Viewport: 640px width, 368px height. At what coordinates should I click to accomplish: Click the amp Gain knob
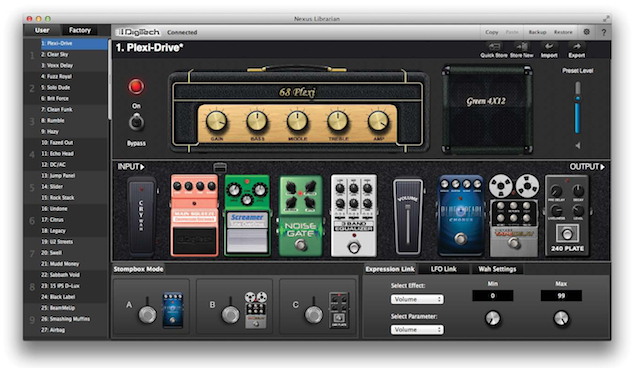point(216,121)
